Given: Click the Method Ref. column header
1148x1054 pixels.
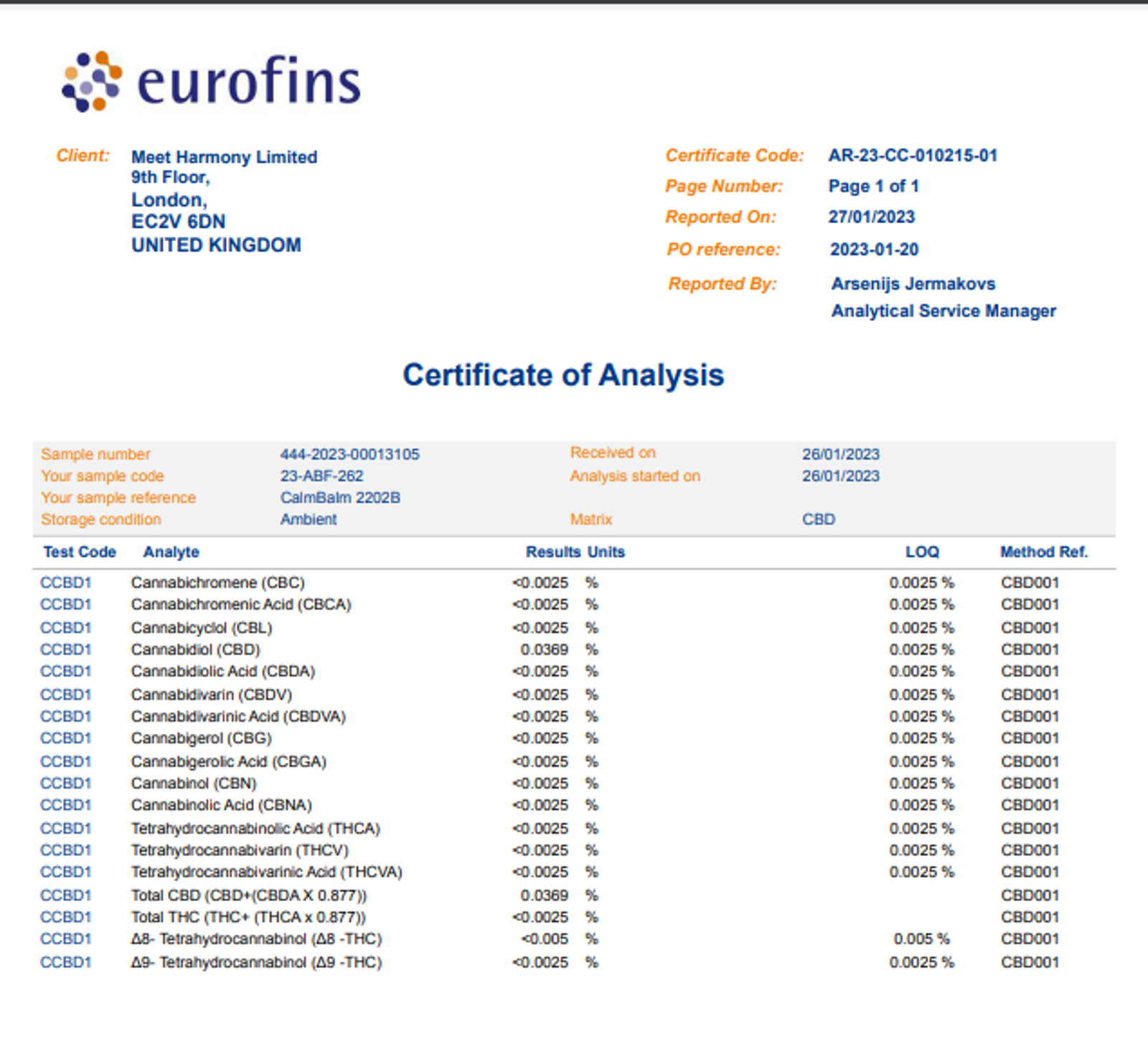Looking at the screenshot, I should tap(1044, 552).
